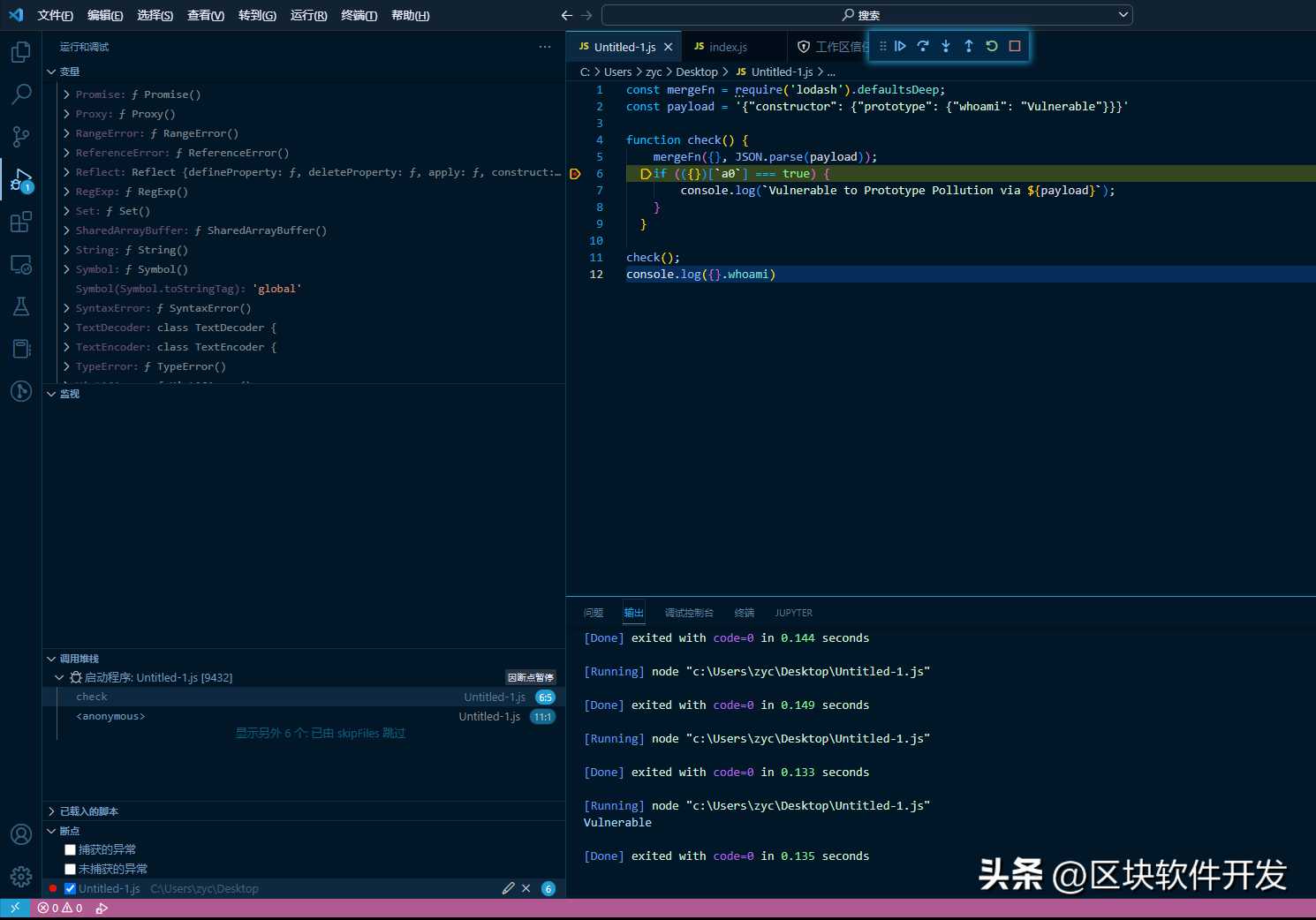Open Run and Debug view
This screenshot has width=1316, height=920.
tap(21, 179)
